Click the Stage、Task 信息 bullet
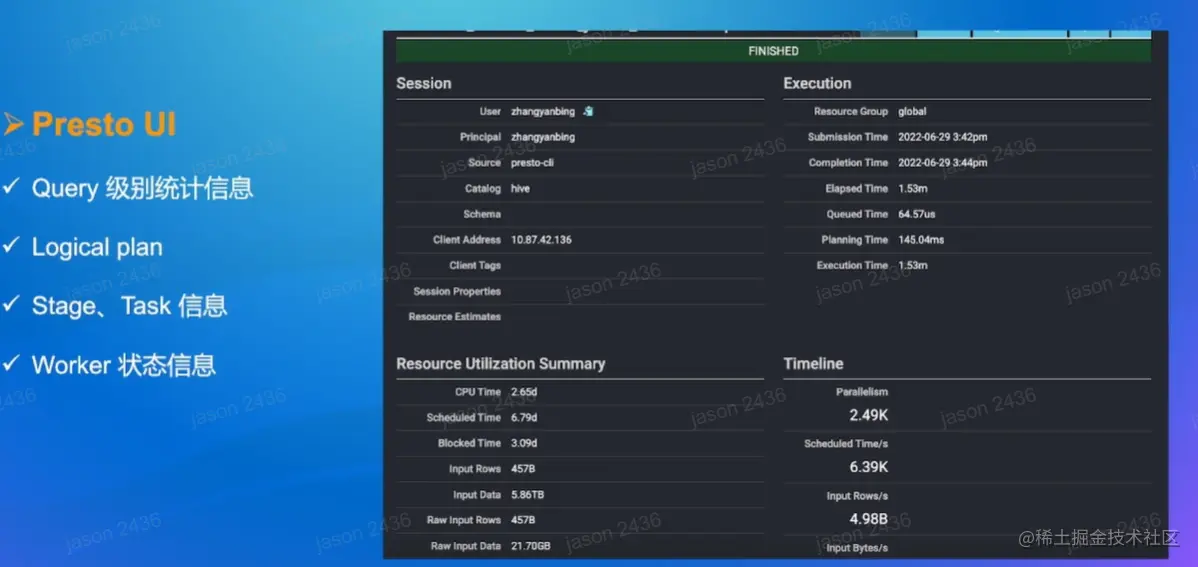1198x567 pixels. pos(129,306)
